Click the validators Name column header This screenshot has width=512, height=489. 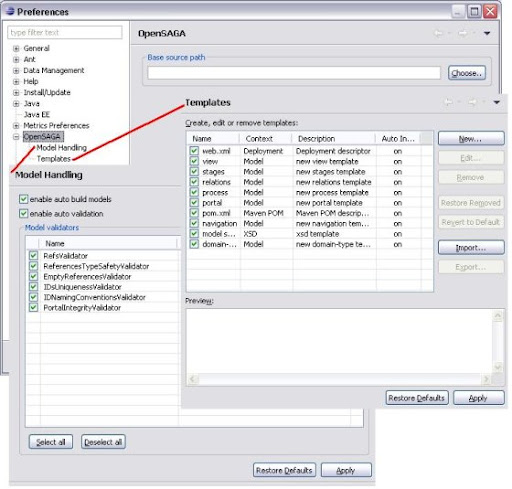[108, 243]
